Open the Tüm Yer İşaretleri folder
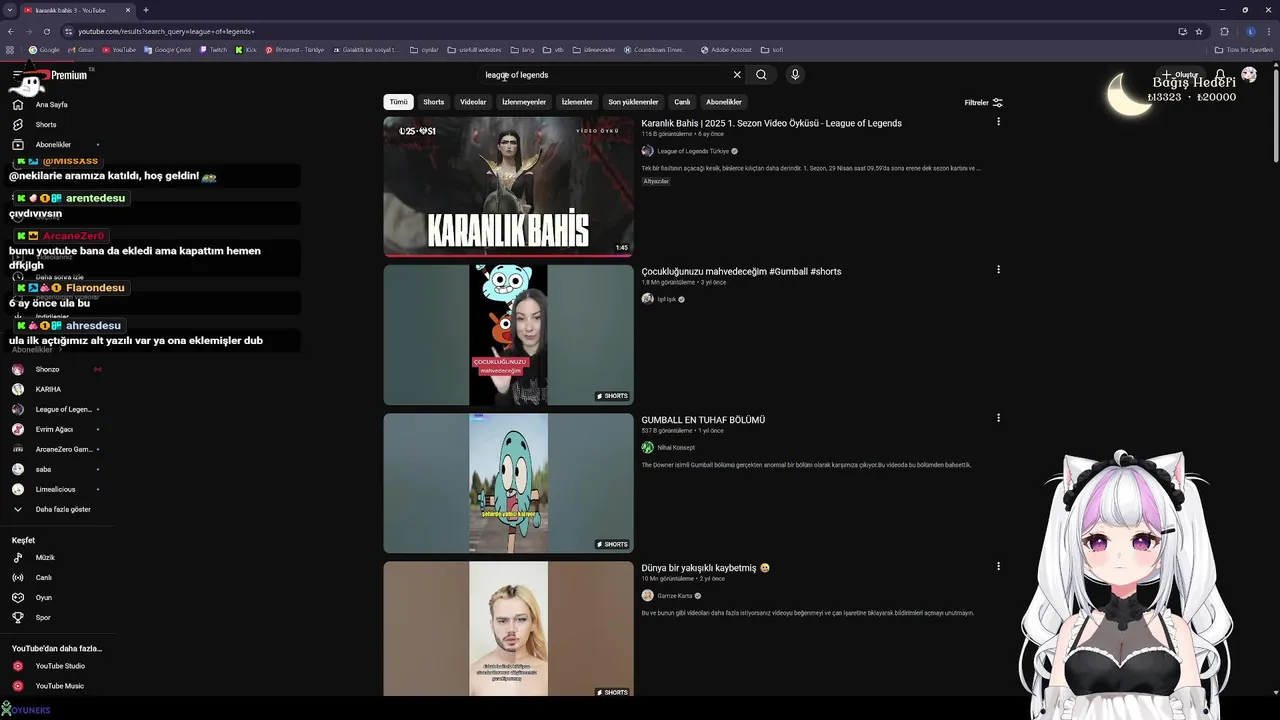The image size is (1280, 720). point(1243,49)
